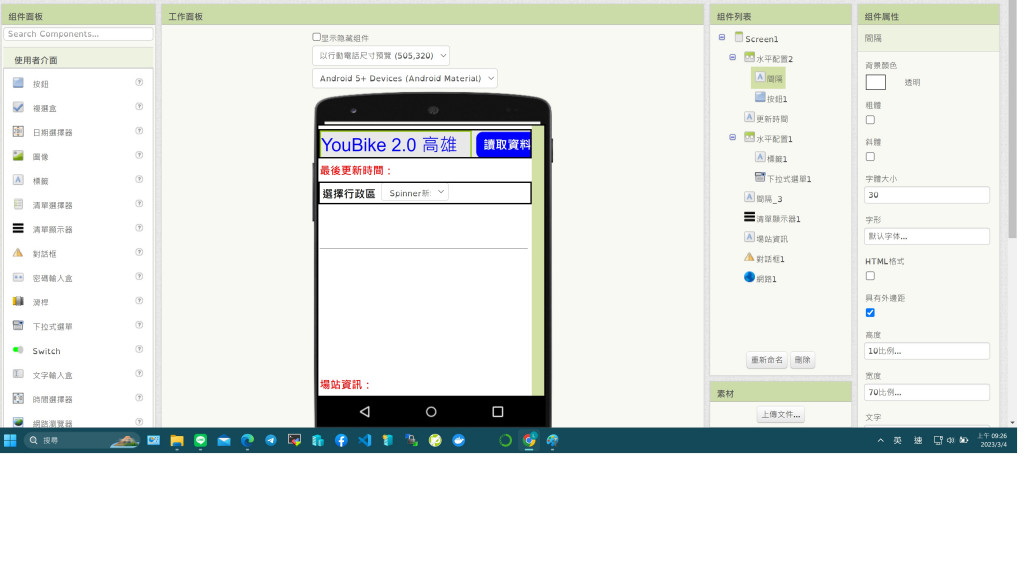The height and width of the screenshot is (576, 1024).
Task: Open Windows Start menu
Action: [10, 440]
